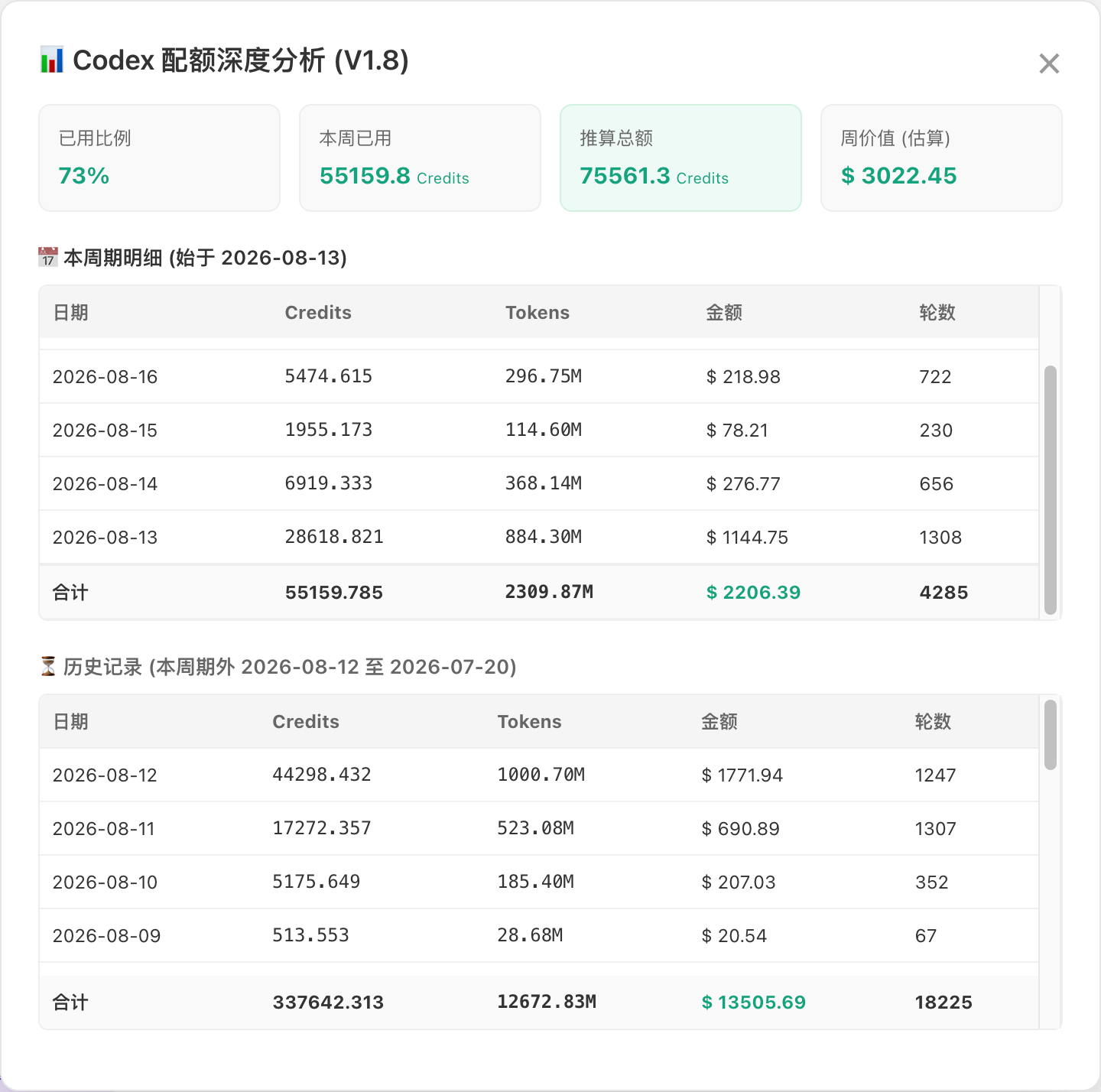The image size is (1101, 1092).
Task: Click the 日期 header in the 本周期明细 table
Action: (x=70, y=313)
